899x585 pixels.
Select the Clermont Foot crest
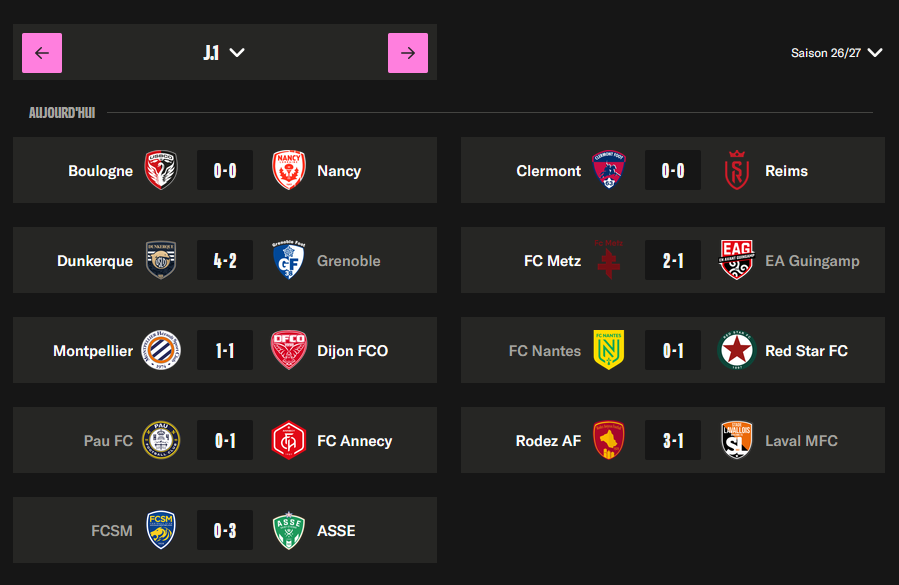(x=609, y=170)
